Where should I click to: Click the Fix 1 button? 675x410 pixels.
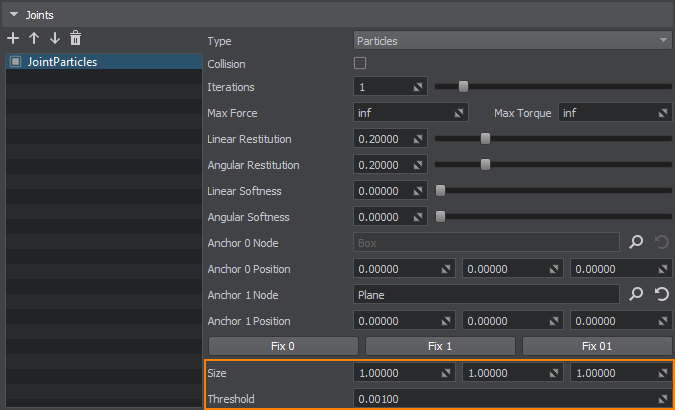pos(440,346)
